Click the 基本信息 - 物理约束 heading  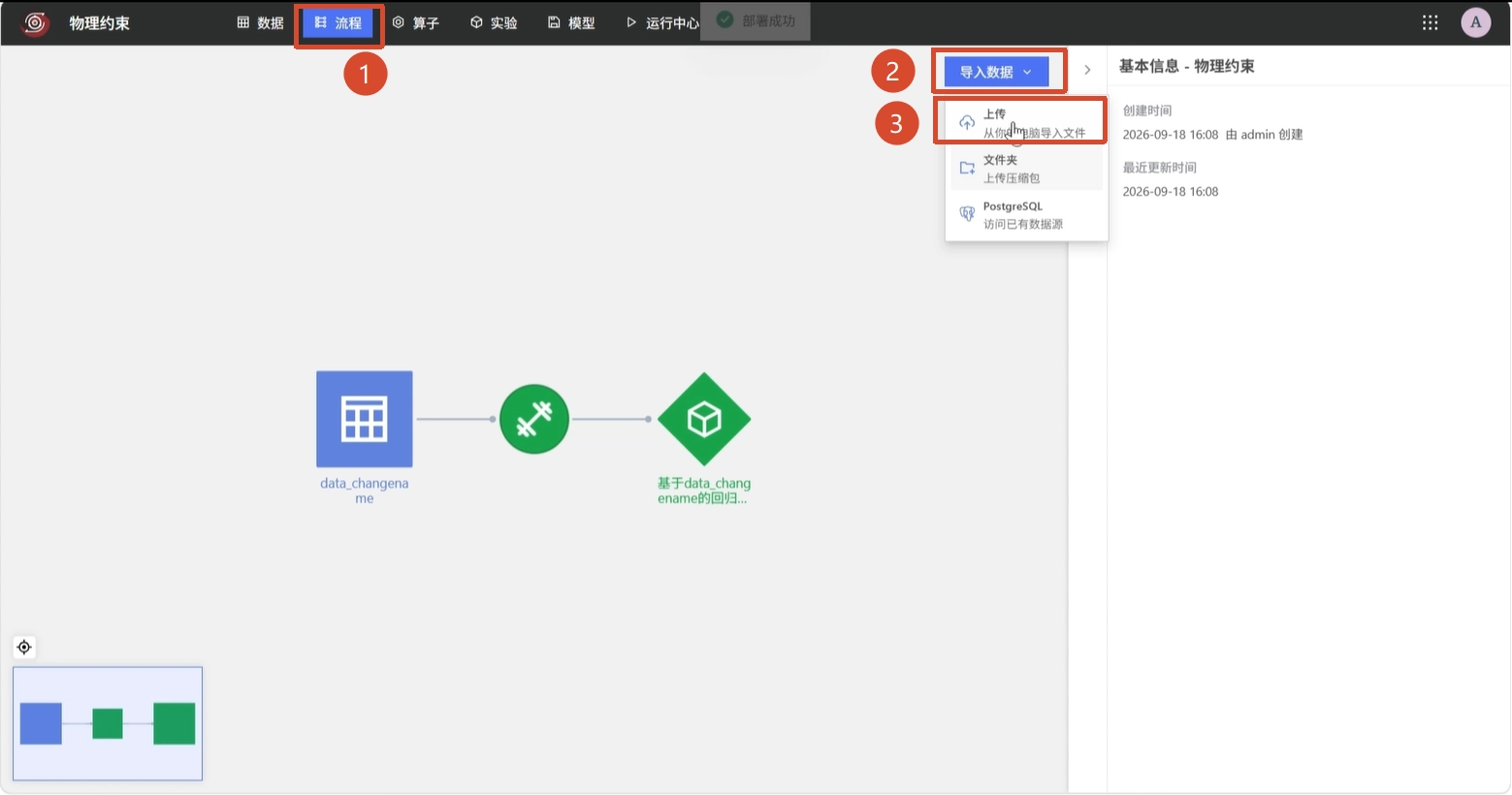[x=1186, y=66]
